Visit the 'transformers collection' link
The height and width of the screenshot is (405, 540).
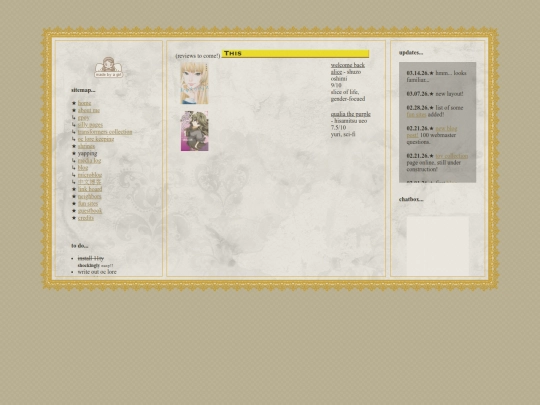click(x=105, y=132)
